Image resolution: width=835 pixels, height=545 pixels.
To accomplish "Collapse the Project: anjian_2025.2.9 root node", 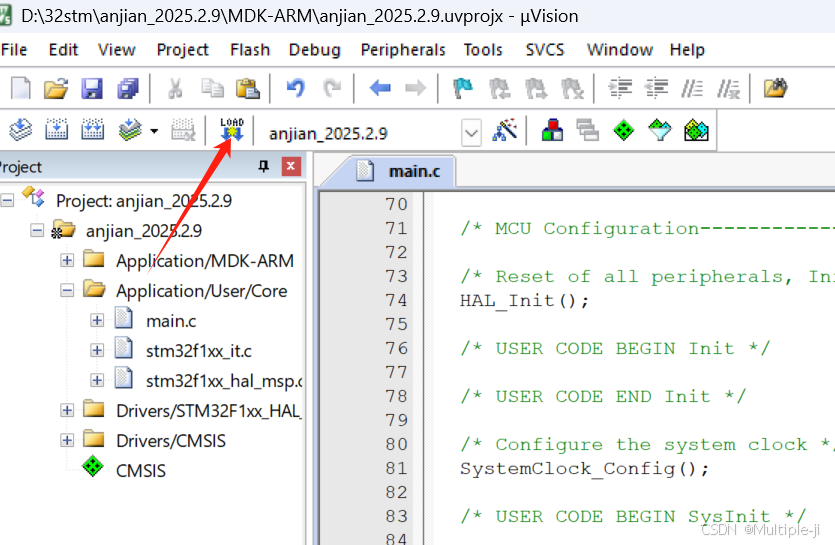I will 7,201.
